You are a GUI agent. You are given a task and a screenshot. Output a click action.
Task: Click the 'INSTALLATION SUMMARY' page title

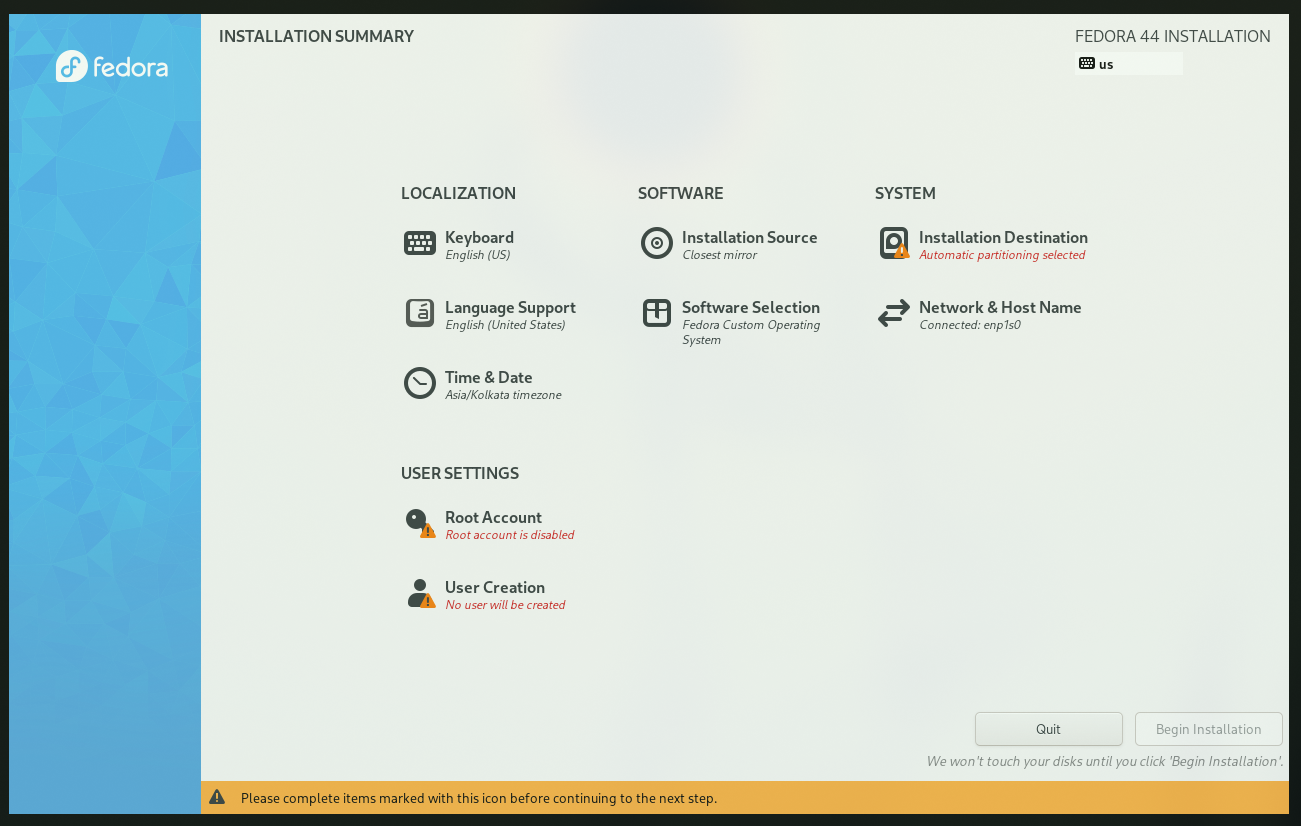(316, 37)
